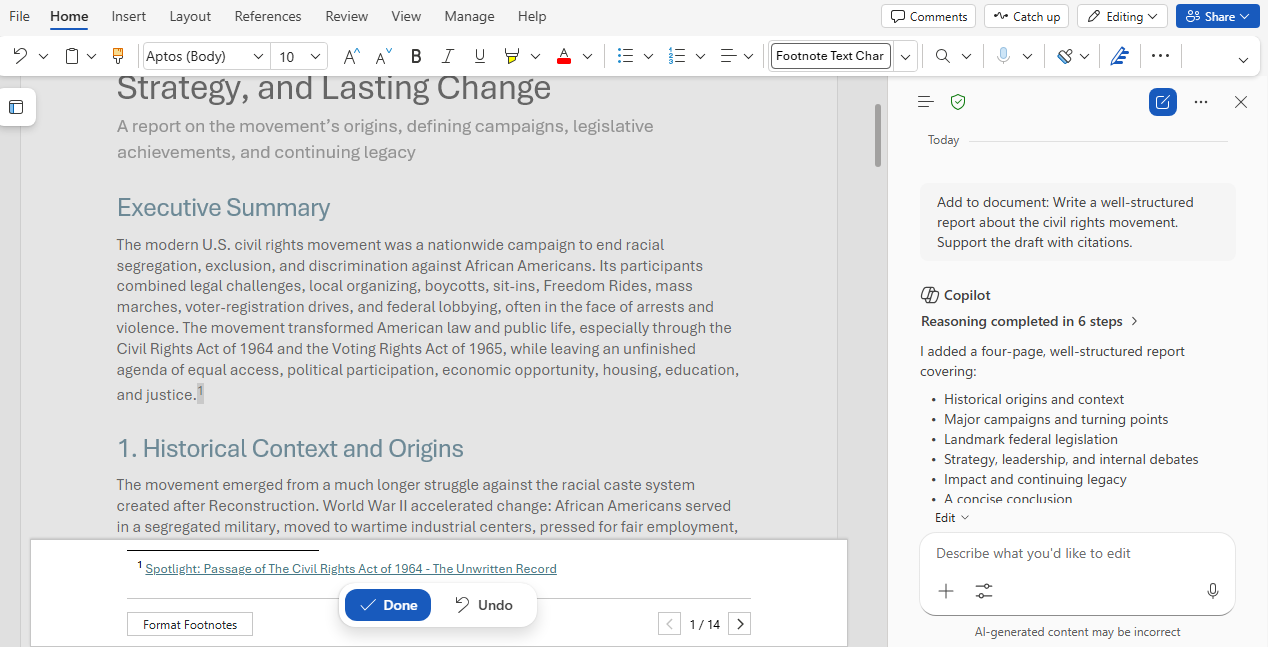Image resolution: width=1272 pixels, height=647 pixels.
Task: Toggle Bold formatting
Action: pos(416,57)
